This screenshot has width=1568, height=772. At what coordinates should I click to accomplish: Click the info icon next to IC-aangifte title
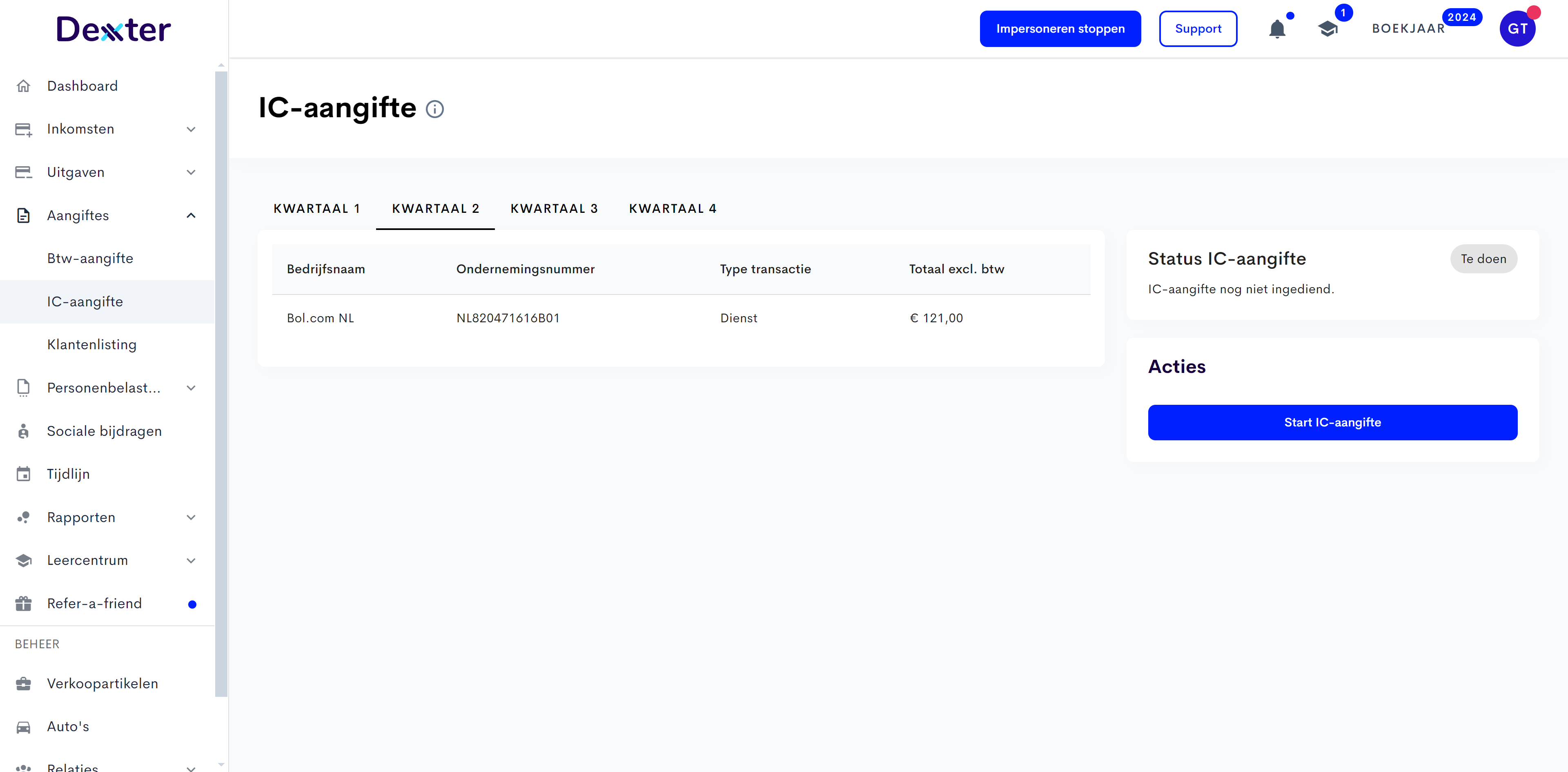(x=434, y=109)
